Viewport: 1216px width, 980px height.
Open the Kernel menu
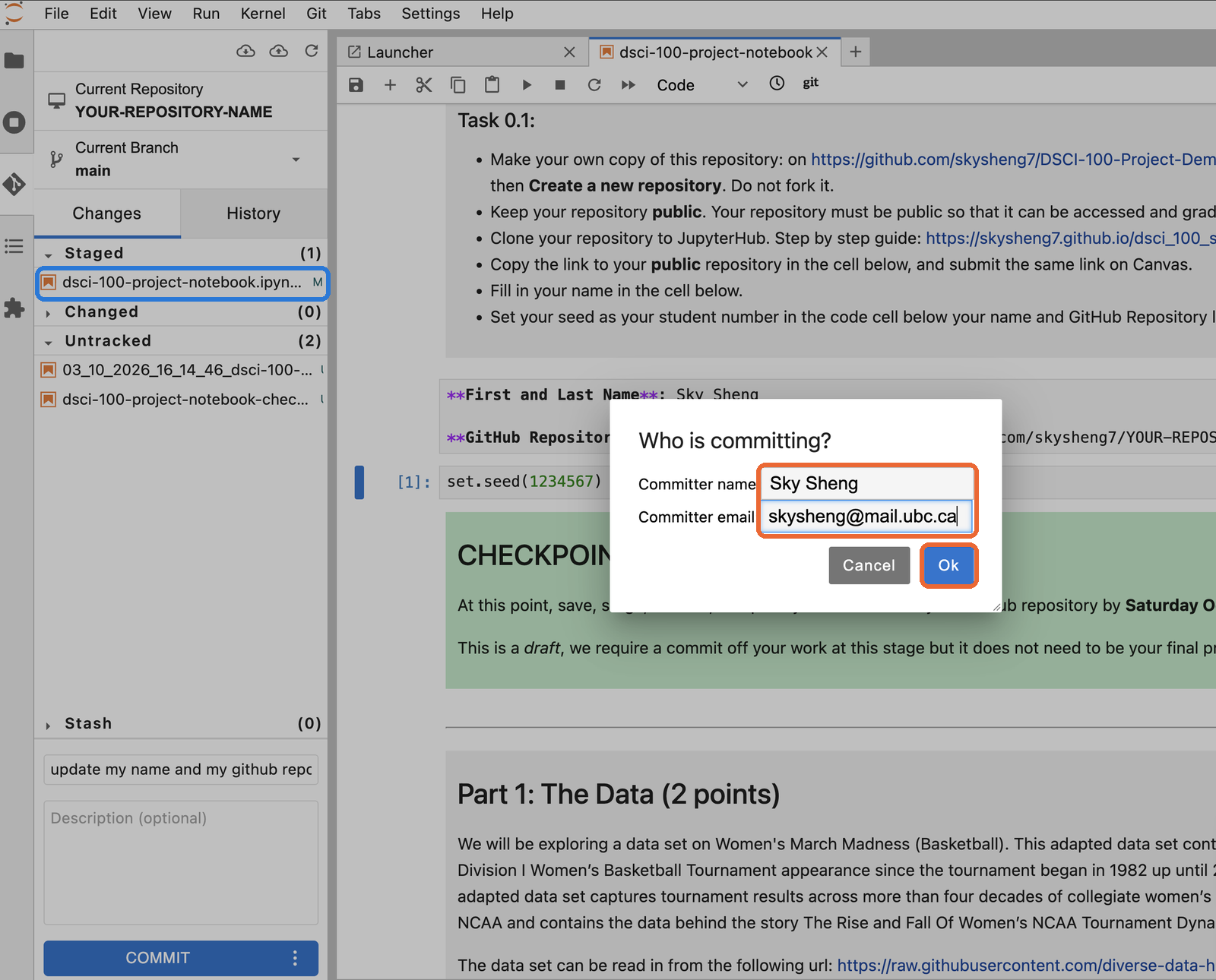coord(263,14)
